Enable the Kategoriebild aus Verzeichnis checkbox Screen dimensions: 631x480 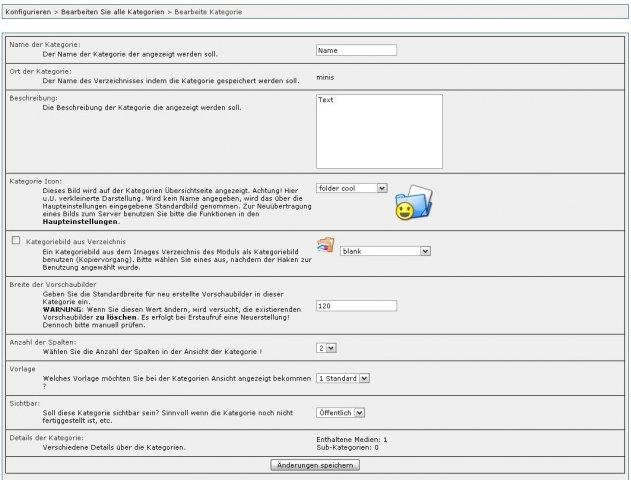[x=16, y=240]
